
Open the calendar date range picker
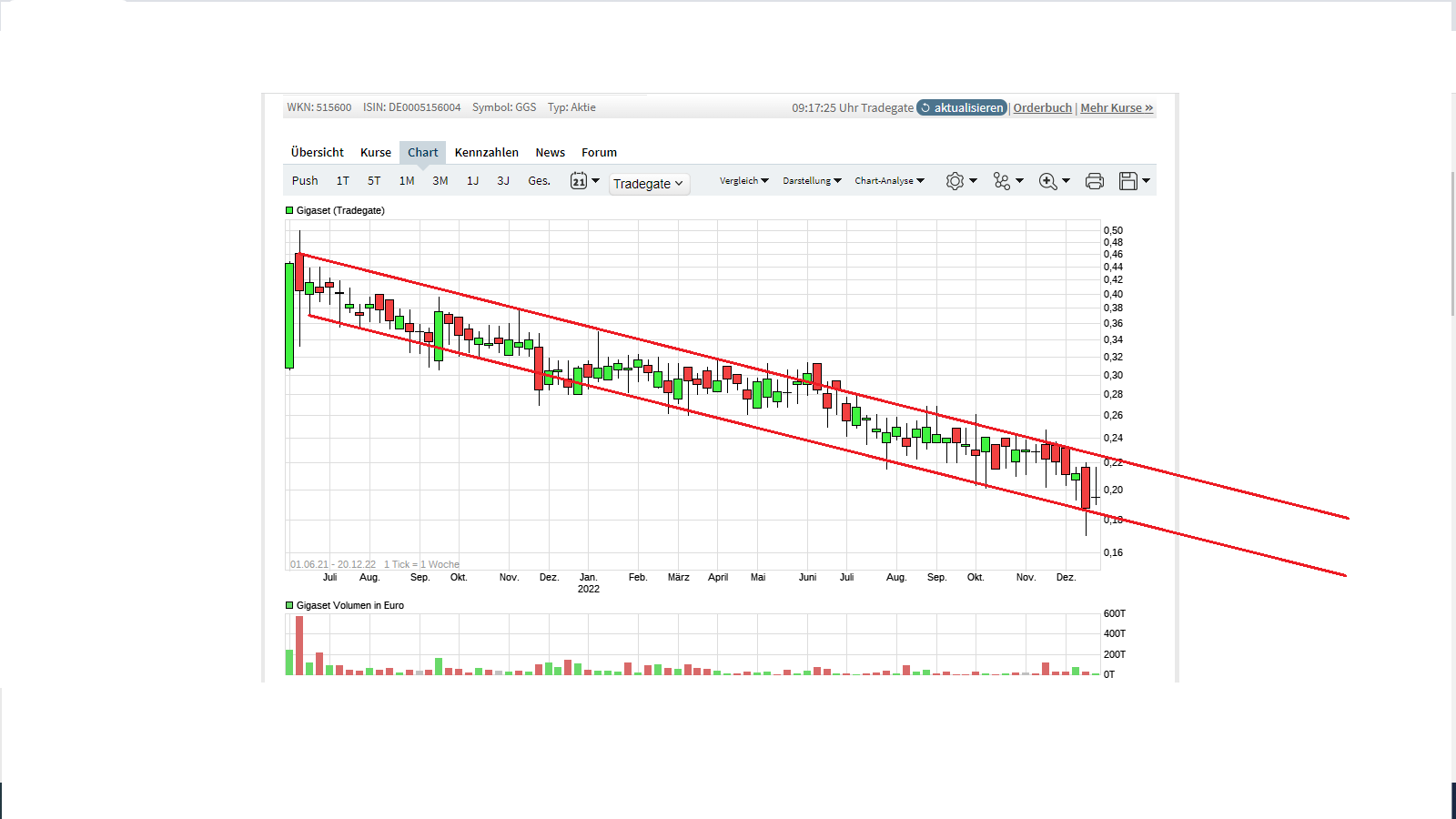(x=579, y=181)
